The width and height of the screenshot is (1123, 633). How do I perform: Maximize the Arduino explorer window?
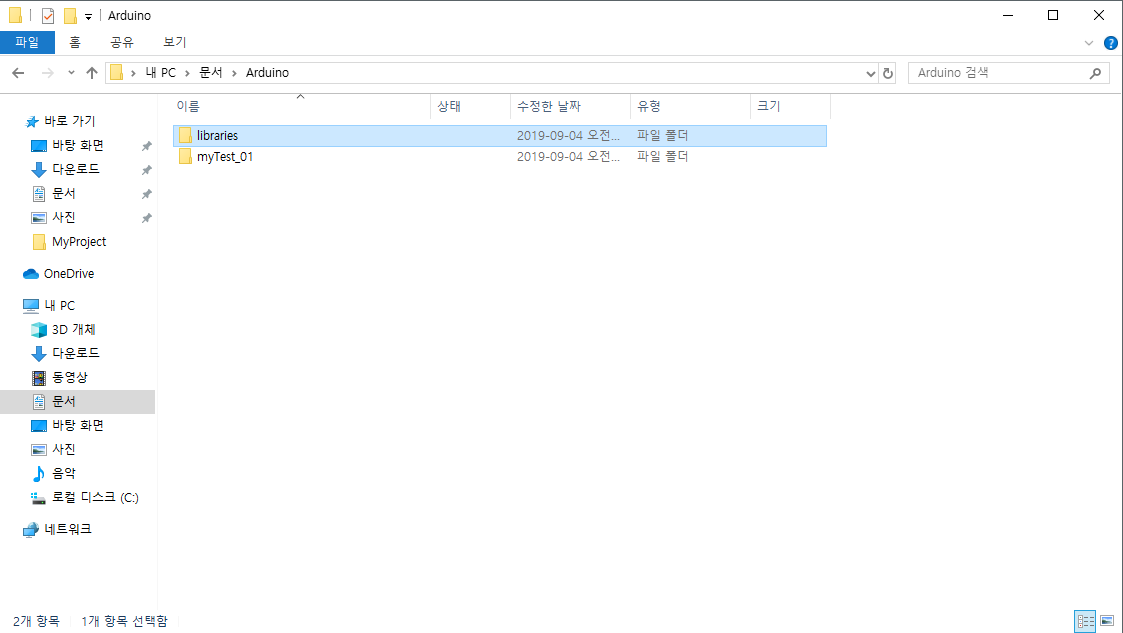pyautogui.click(x=1053, y=15)
